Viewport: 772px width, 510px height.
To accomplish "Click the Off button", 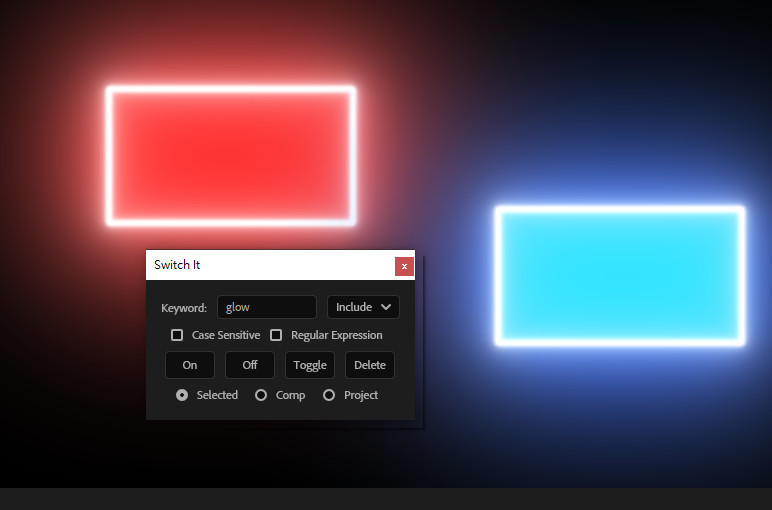I will click(x=250, y=365).
